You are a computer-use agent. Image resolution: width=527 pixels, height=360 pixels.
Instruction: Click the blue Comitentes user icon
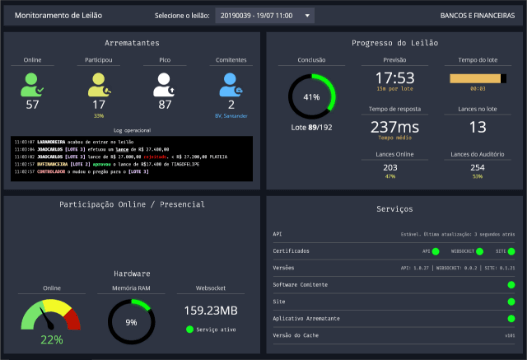(231, 85)
